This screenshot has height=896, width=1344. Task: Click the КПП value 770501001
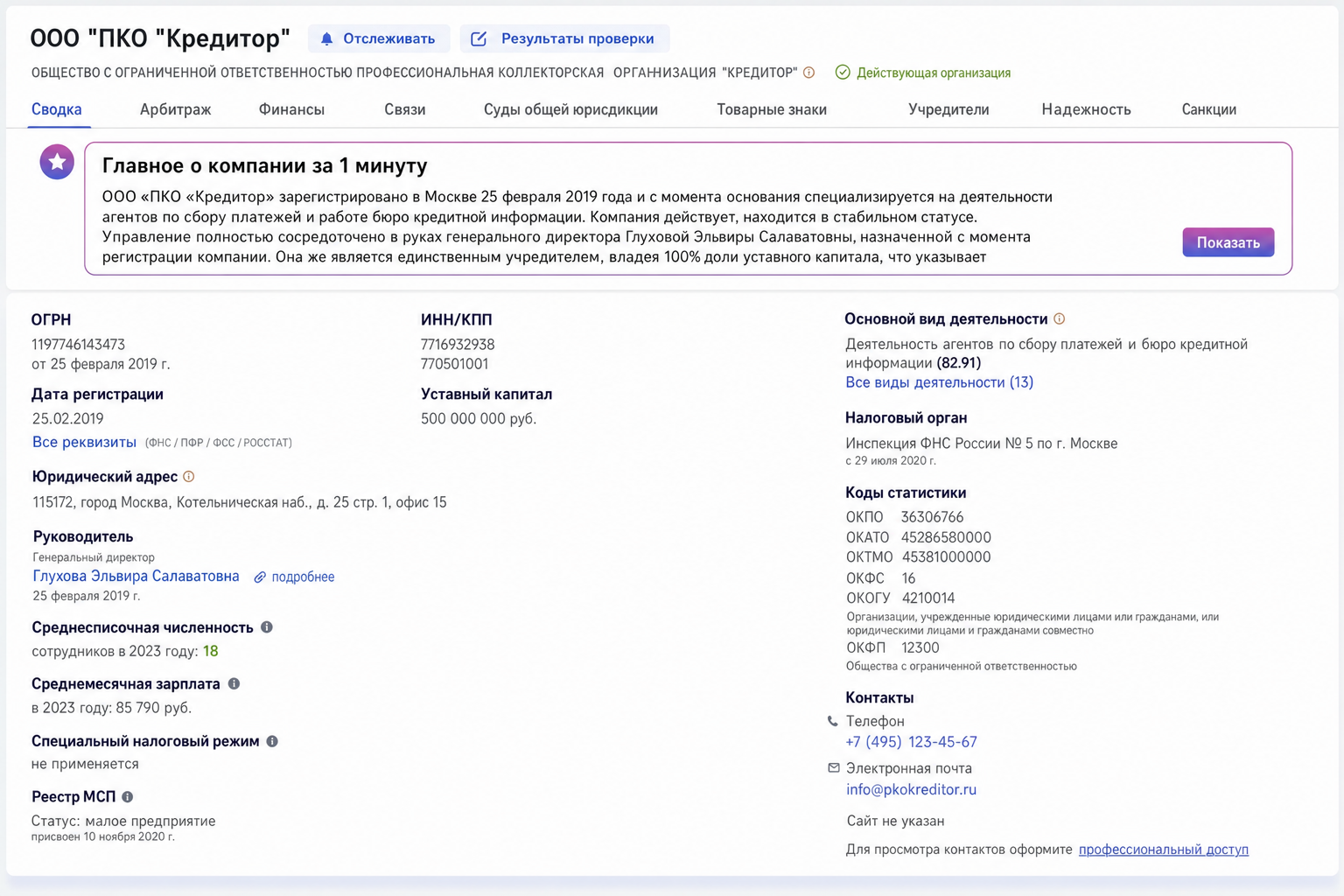click(455, 364)
